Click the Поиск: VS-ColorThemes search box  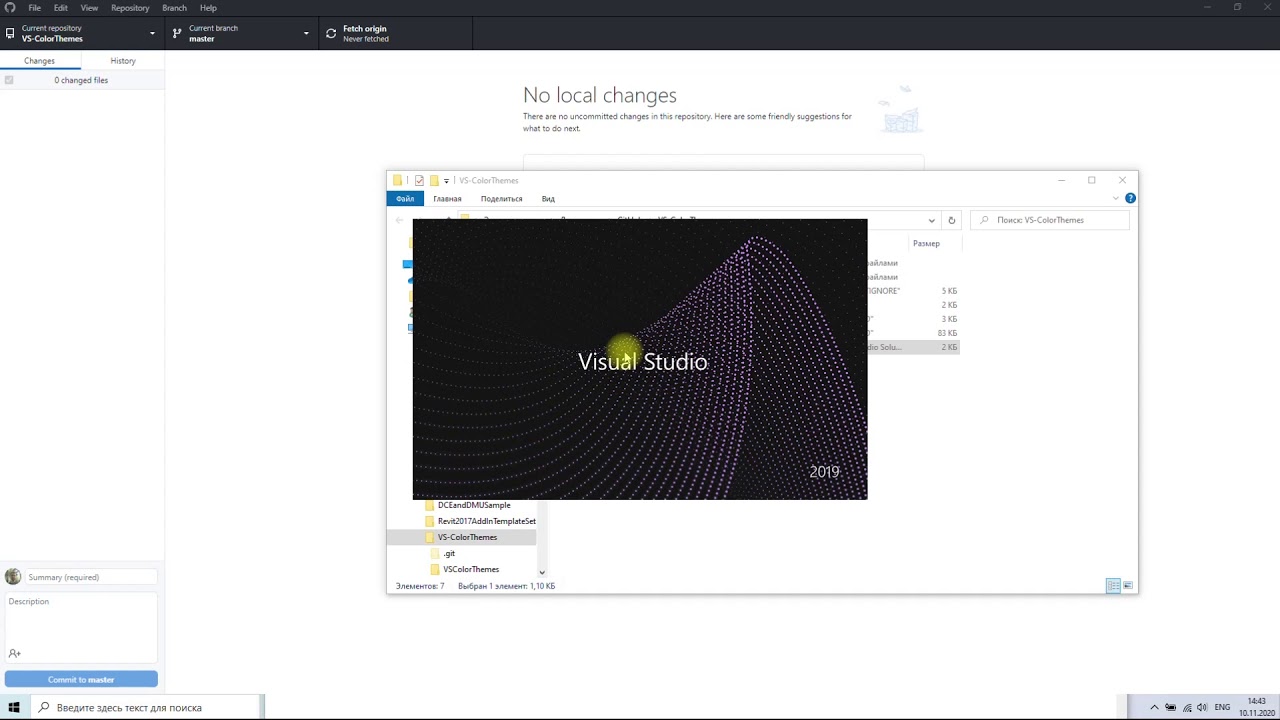click(1050, 220)
